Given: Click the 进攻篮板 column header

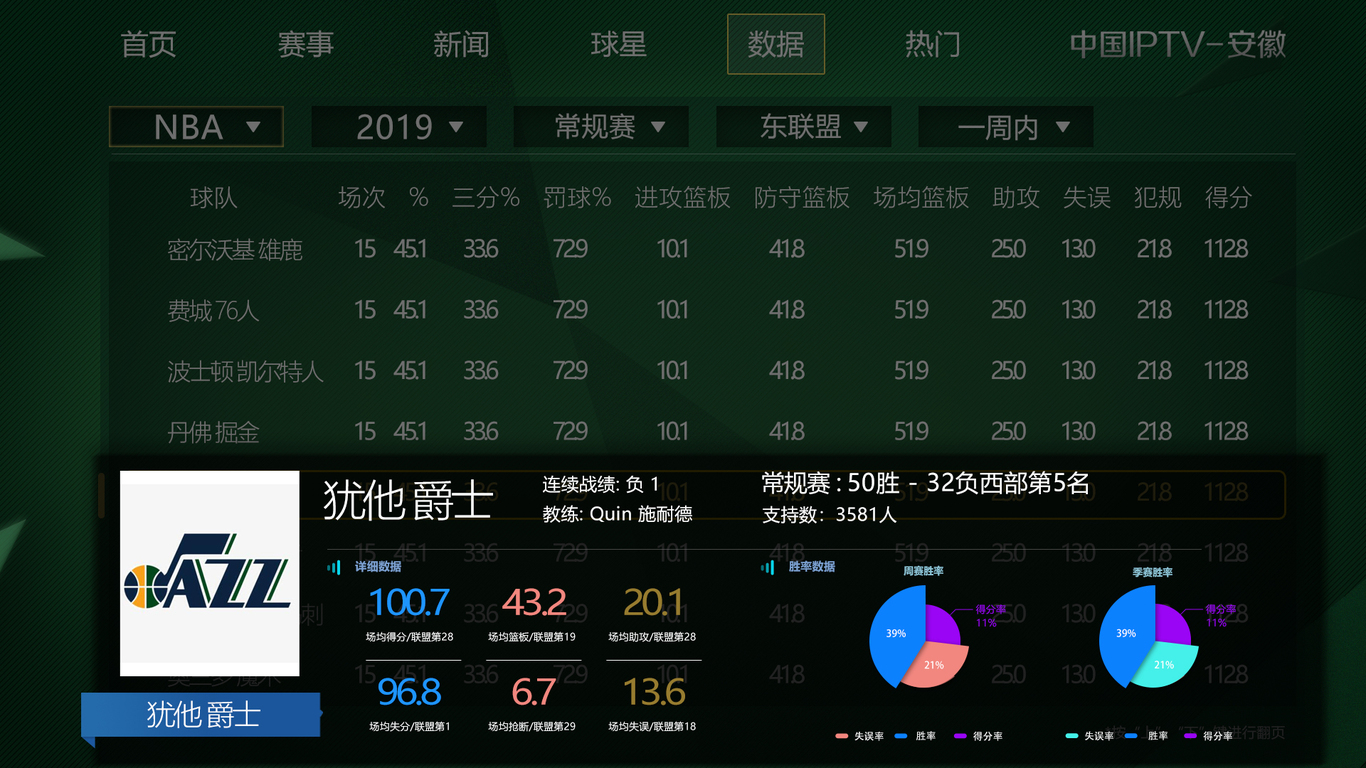Looking at the screenshot, I should pos(682,198).
